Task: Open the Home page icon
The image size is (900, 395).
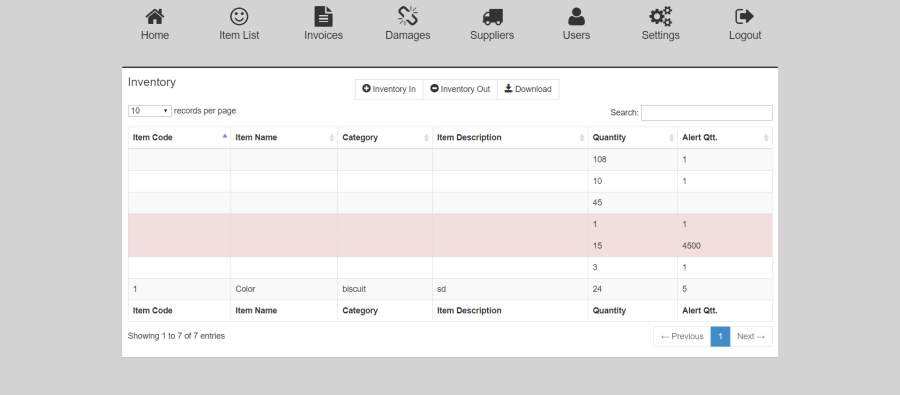Action: coord(154,17)
